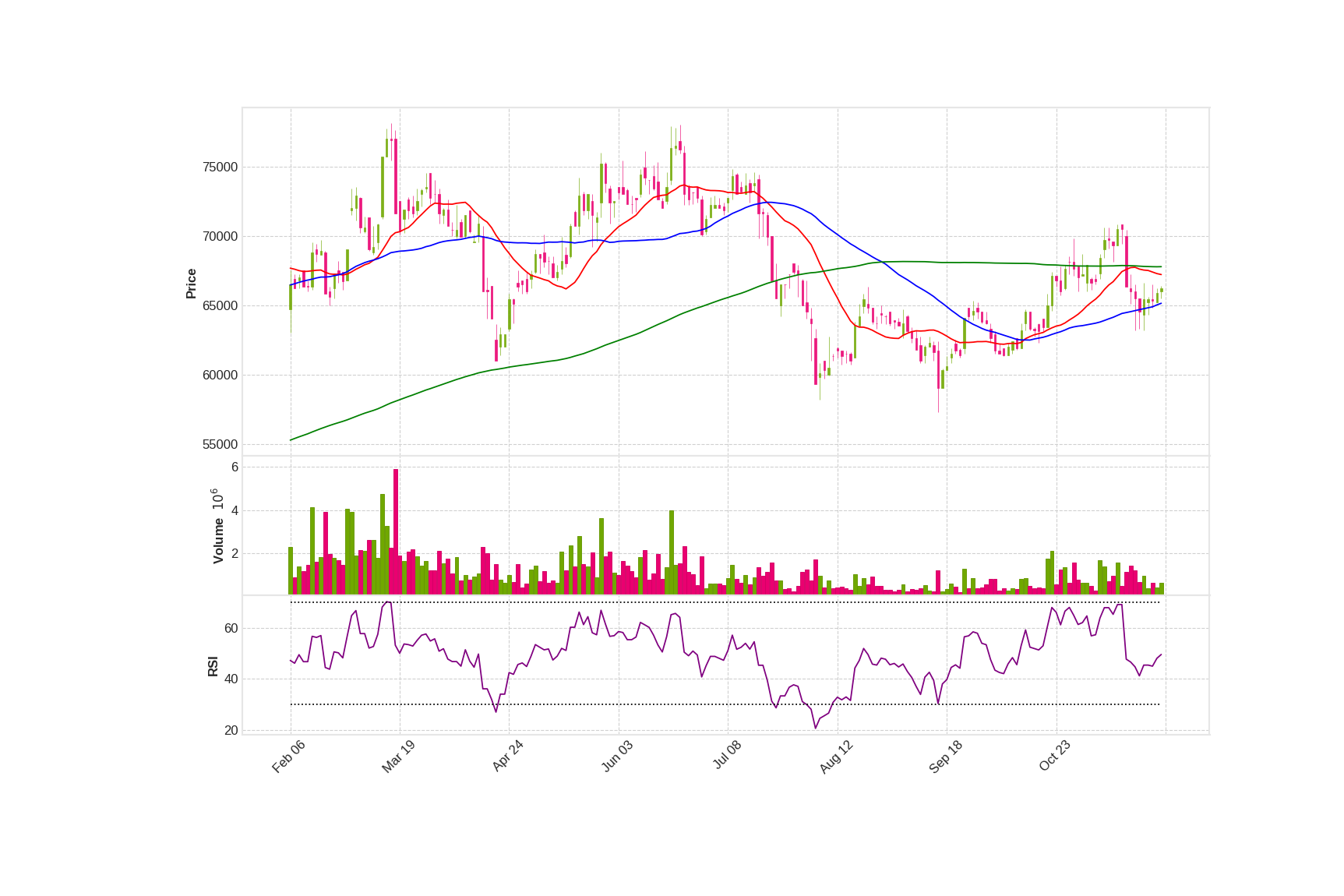Click the RSI 60 axis label
This screenshot has width=1344, height=896.
(x=231, y=629)
